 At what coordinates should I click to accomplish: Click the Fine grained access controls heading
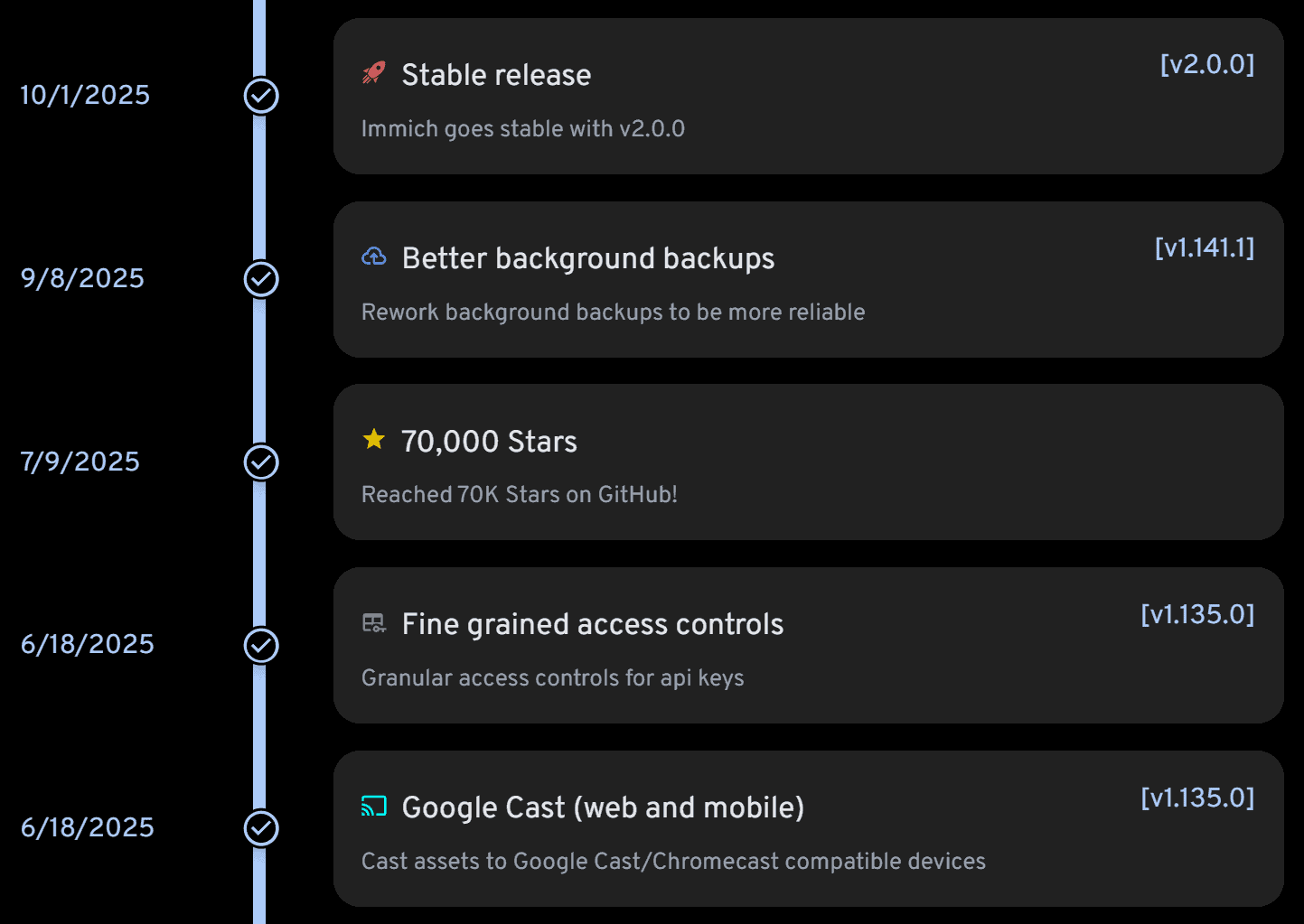(x=592, y=624)
